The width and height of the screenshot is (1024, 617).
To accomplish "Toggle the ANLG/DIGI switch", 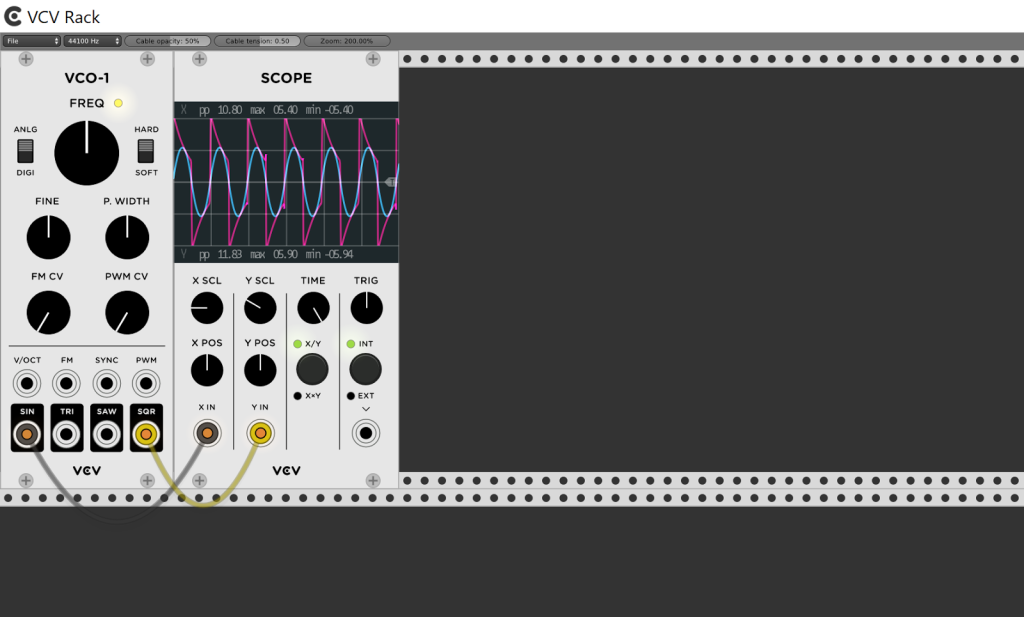I will pos(26,151).
